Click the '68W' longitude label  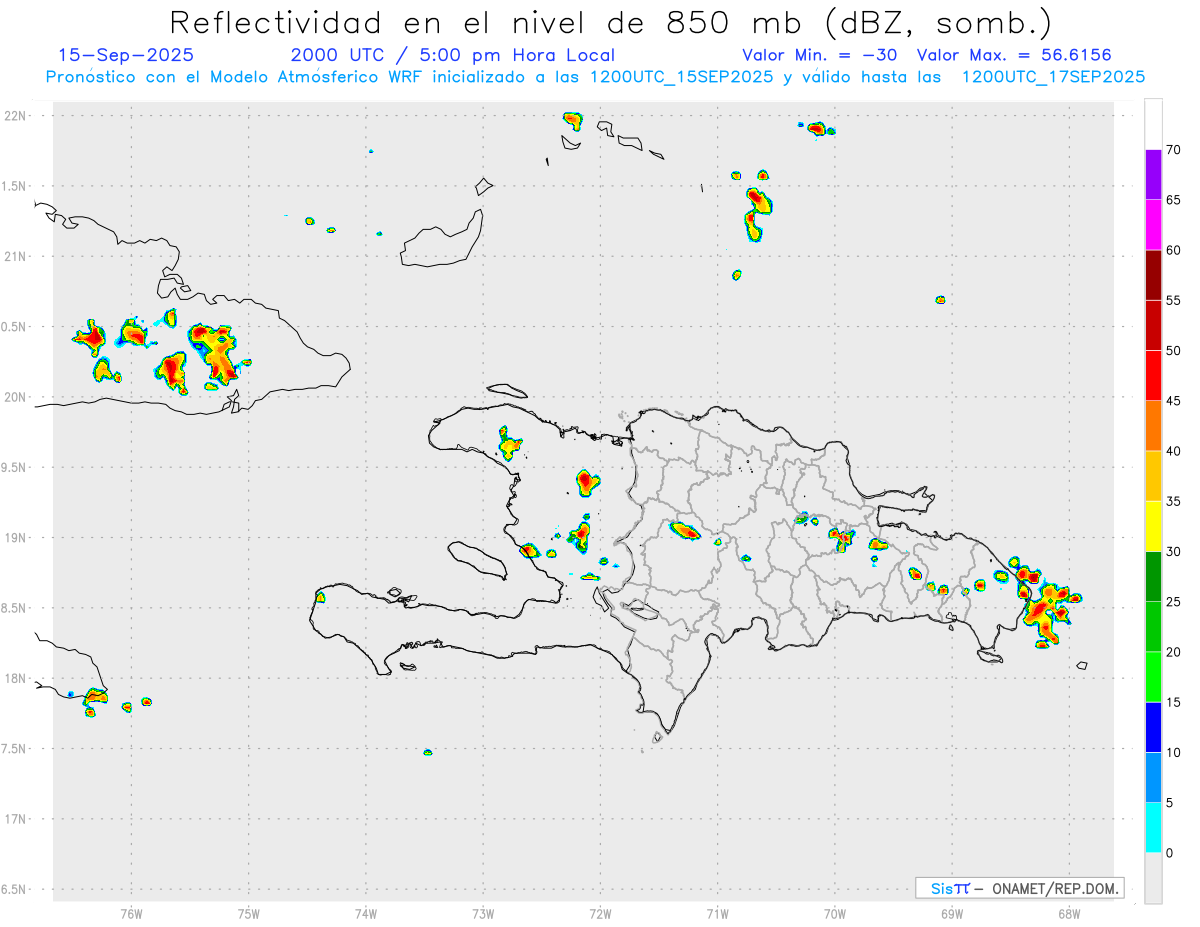click(1069, 915)
